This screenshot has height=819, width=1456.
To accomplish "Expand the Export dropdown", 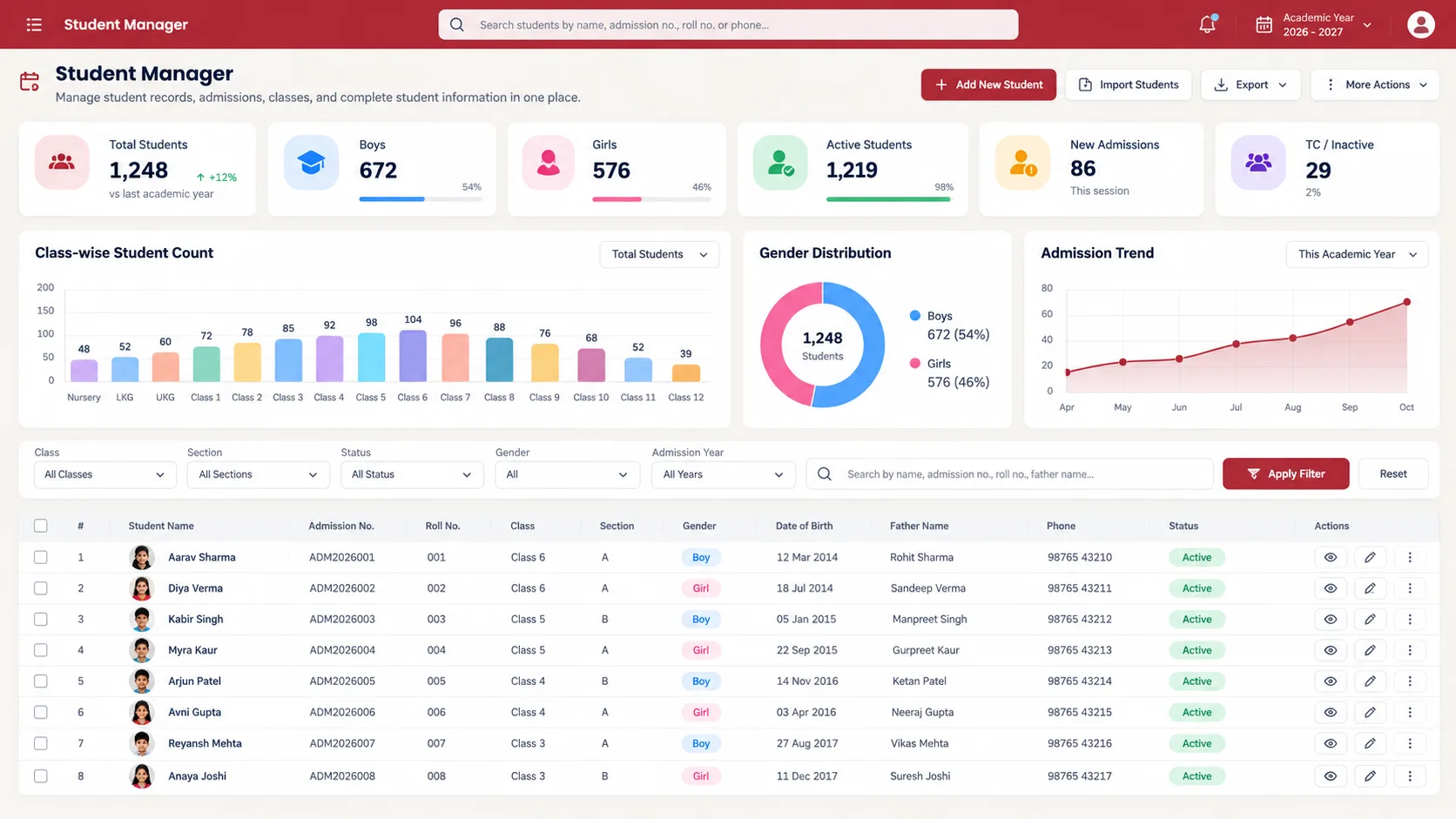I will [x=1250, y=84].
